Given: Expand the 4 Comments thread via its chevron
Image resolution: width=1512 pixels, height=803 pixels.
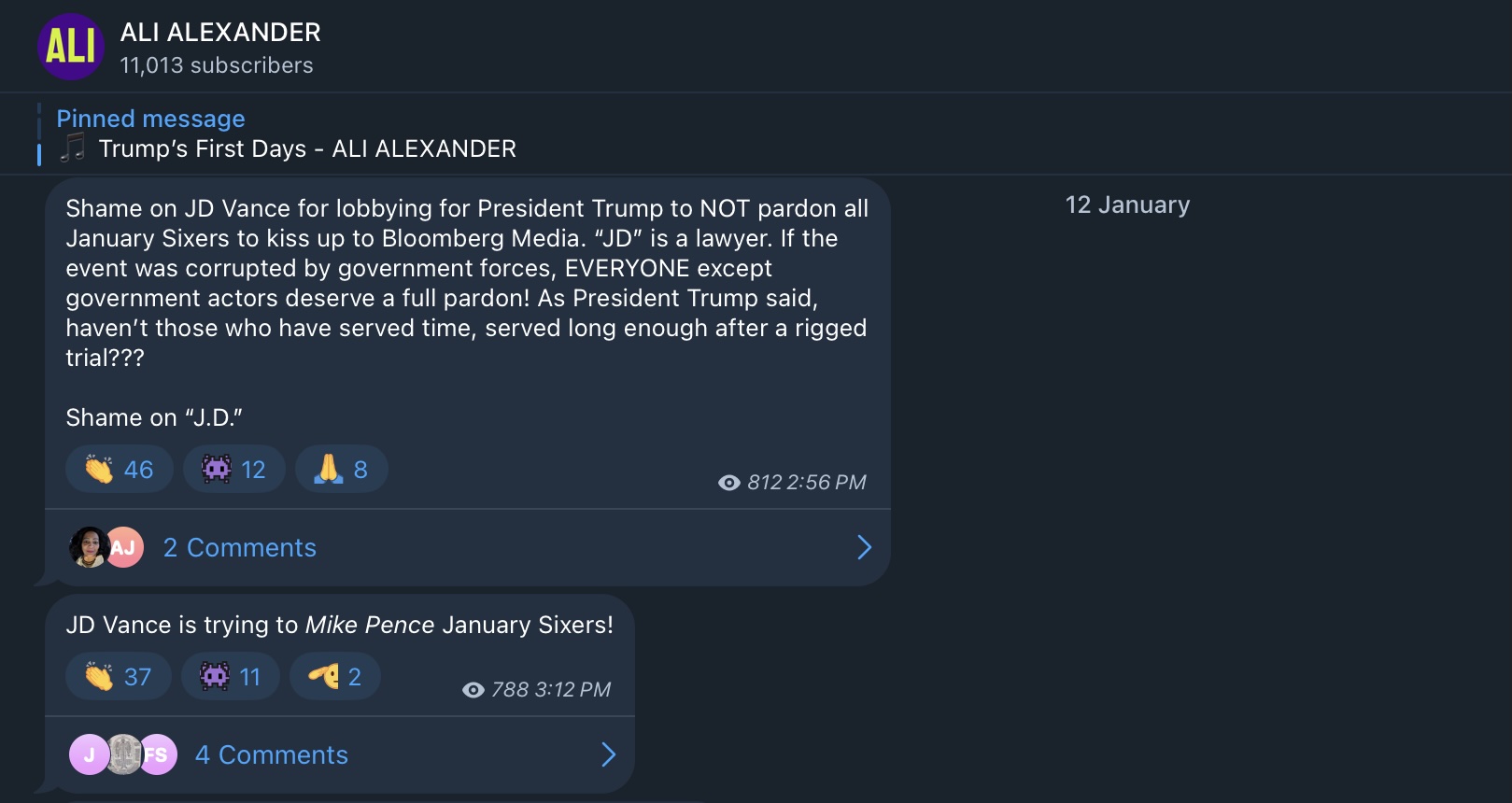Looking at the screenshot, I should coord(608,754).
